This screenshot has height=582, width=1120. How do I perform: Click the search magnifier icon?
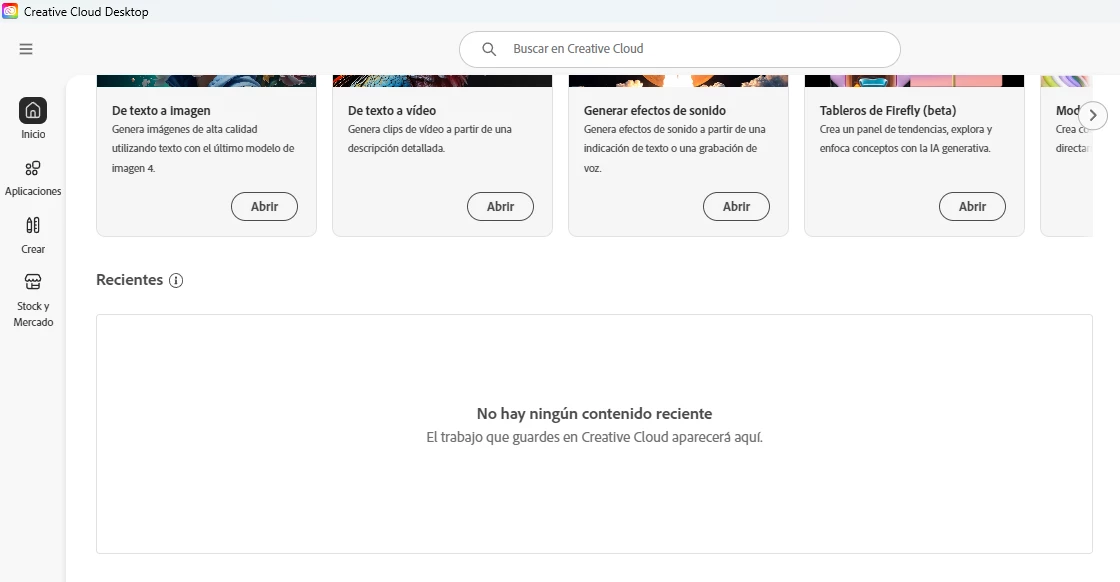click(489, 49)
